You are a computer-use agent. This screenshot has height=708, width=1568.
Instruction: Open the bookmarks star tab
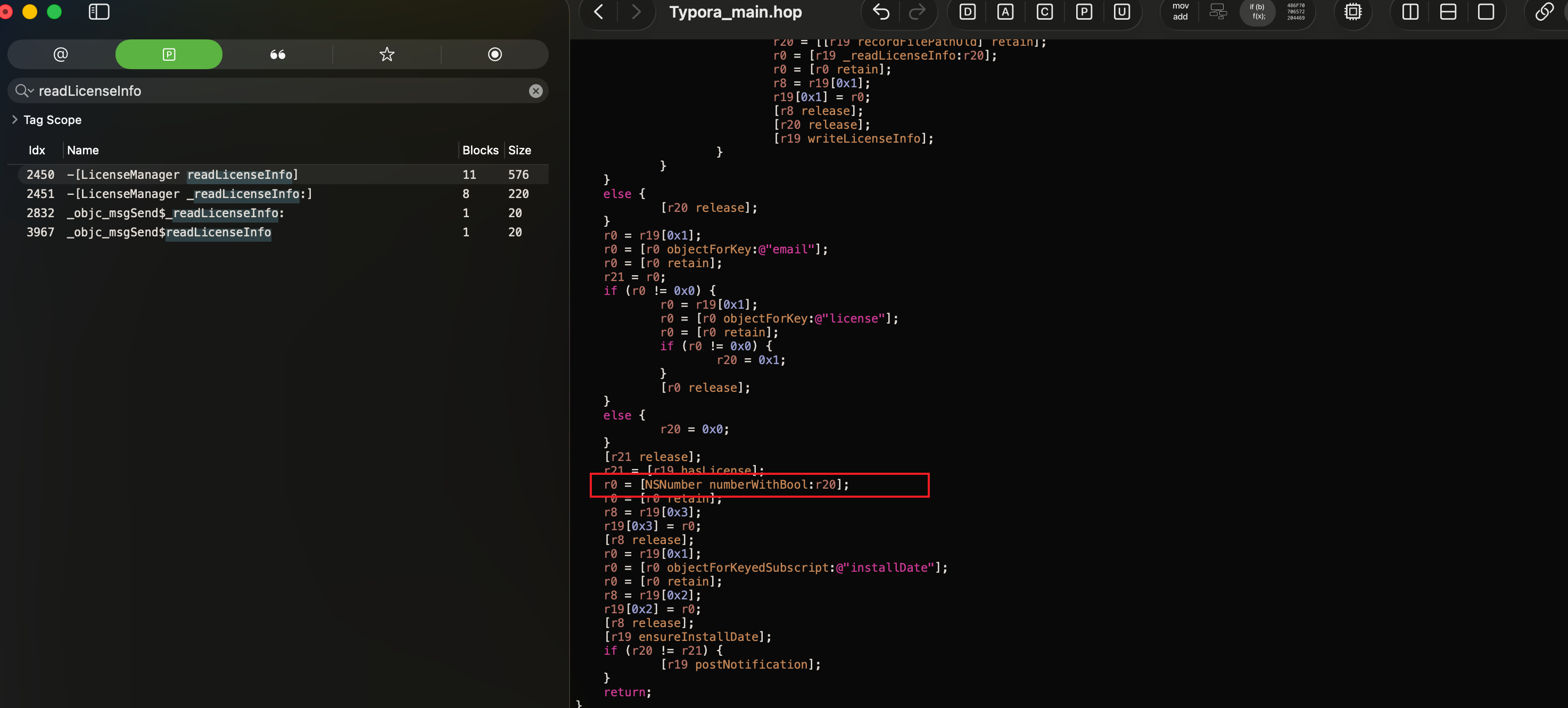click(x=386, y=54)
